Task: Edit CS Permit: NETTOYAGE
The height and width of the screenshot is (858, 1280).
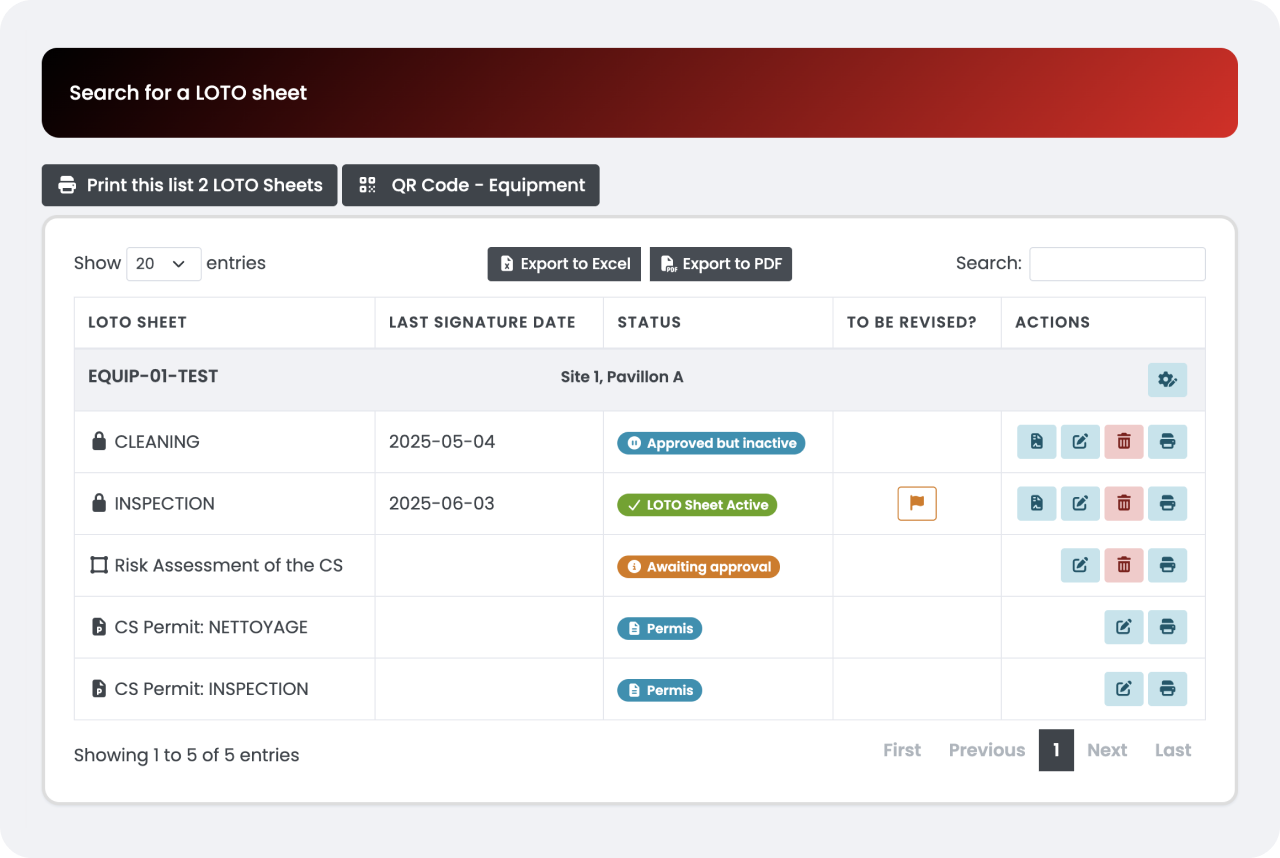Action: pos(1124,628)
